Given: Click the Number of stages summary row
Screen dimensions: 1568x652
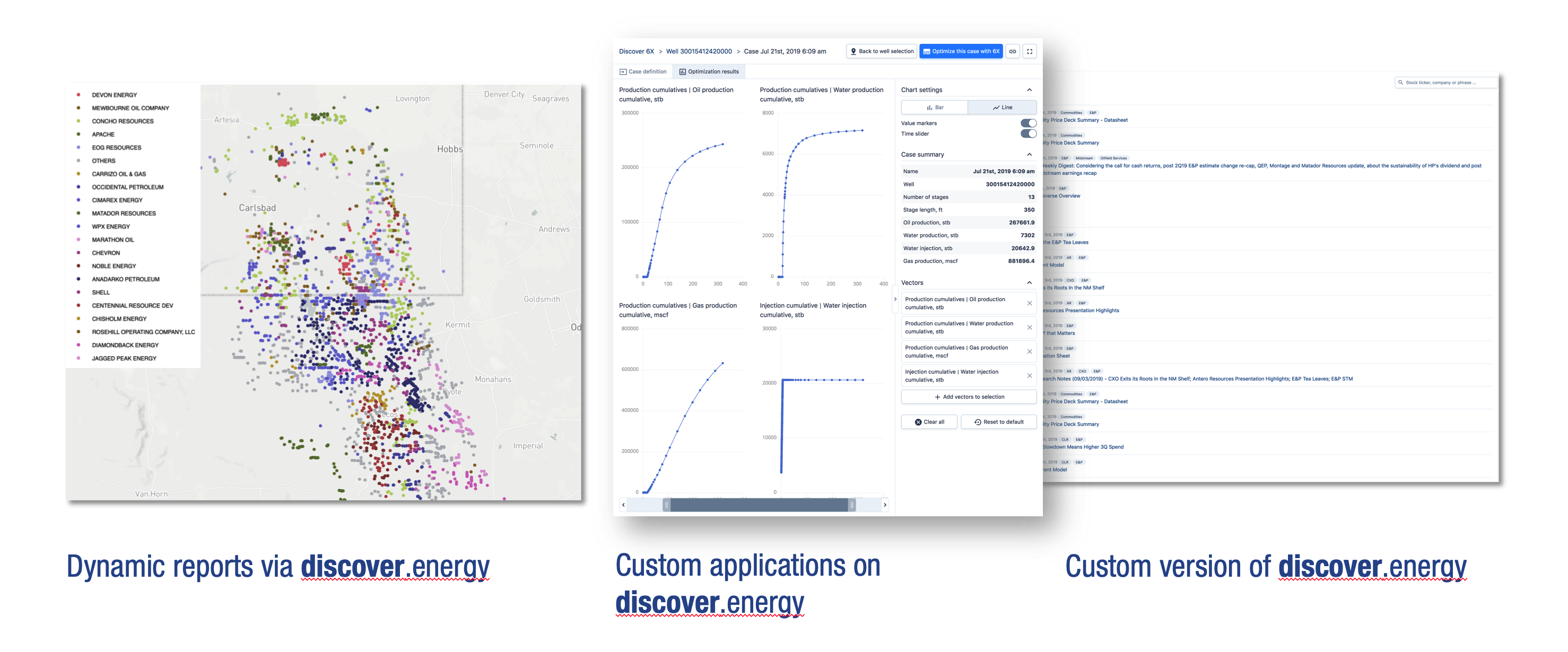Looking at the screenshot, I should point(969,197).
